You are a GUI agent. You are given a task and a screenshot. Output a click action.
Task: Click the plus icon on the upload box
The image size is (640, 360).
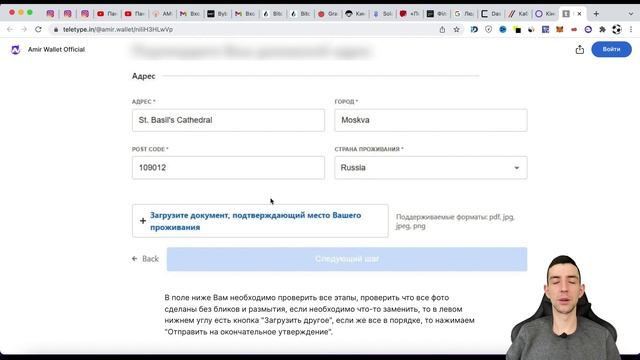coord(143,221)
